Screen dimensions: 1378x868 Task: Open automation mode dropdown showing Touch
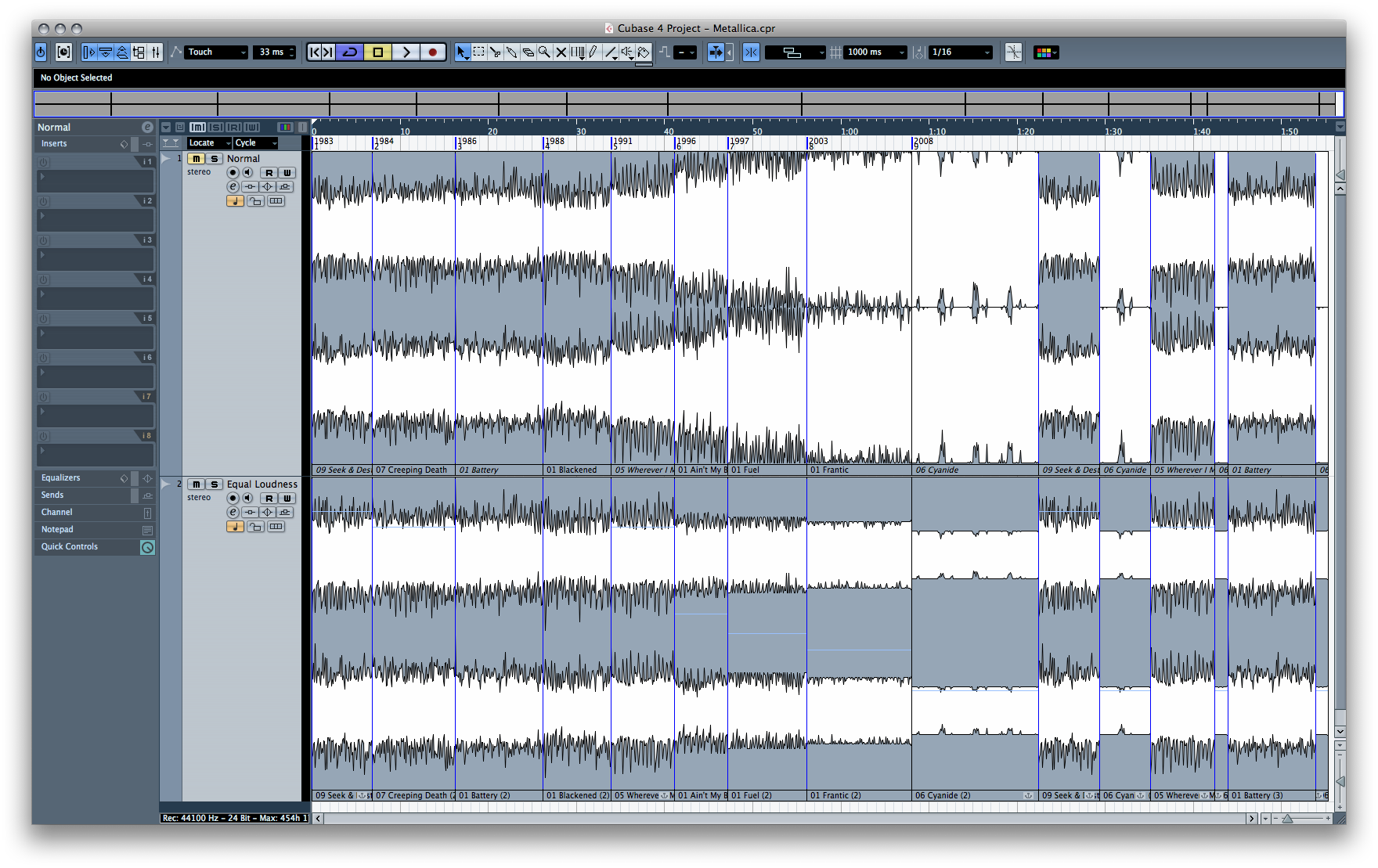click(216, 52)
